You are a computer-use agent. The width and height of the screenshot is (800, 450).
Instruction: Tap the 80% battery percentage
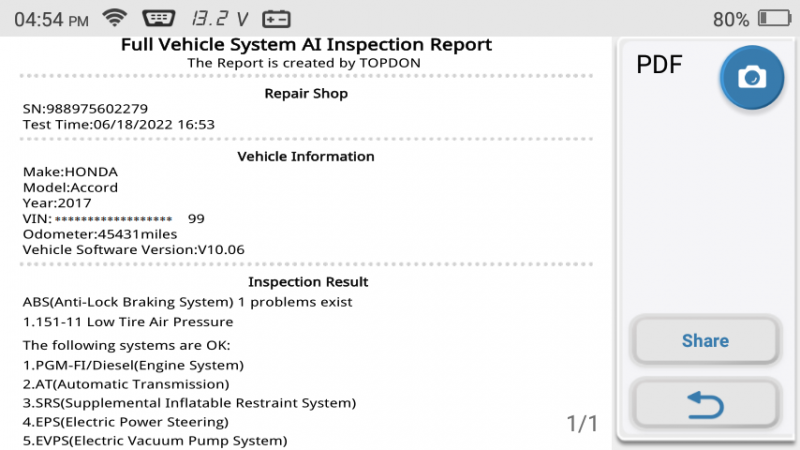click(731, 19)
